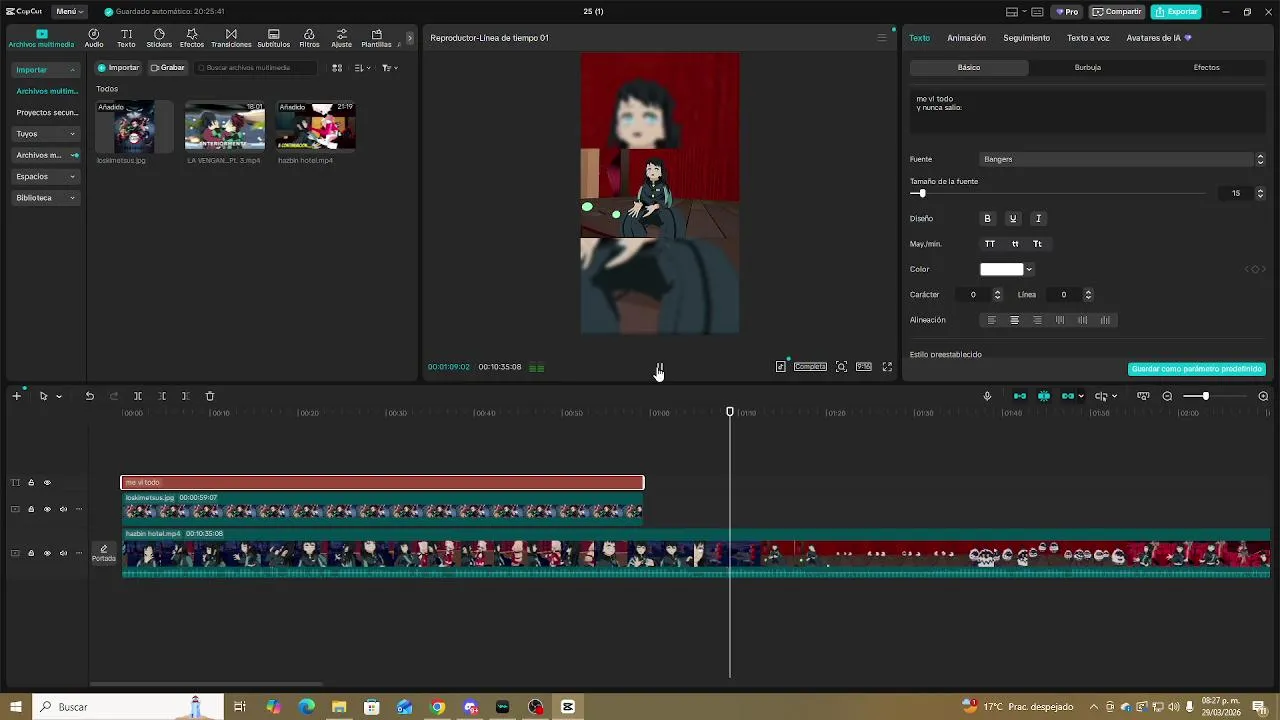Apply bold text style
Screen dimensions: 1280x720
987,219
